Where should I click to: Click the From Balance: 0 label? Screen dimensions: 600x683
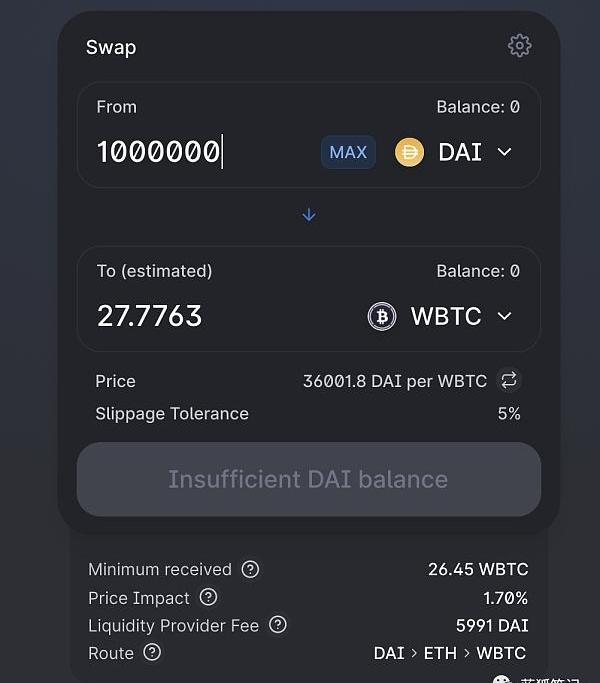coord(478,107)
